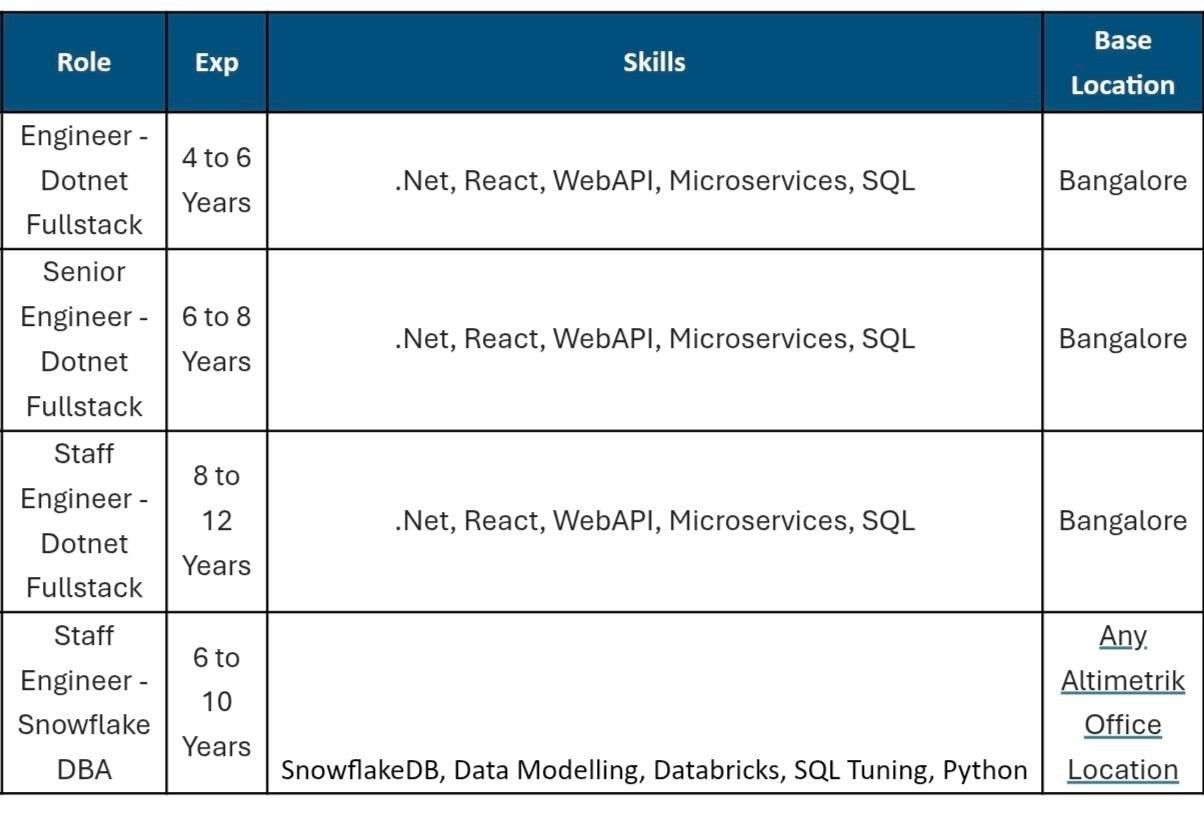This screenshot has height=816, width=1204.
Task: Select the Senior Engineer - Dotnet Fullstack cell
Action: click(x=84, y=340)
